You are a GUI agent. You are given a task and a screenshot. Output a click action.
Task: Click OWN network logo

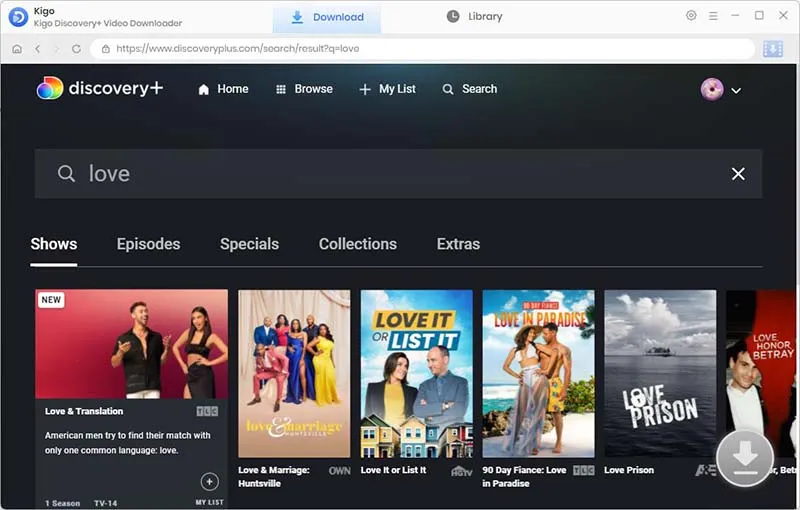339,471
